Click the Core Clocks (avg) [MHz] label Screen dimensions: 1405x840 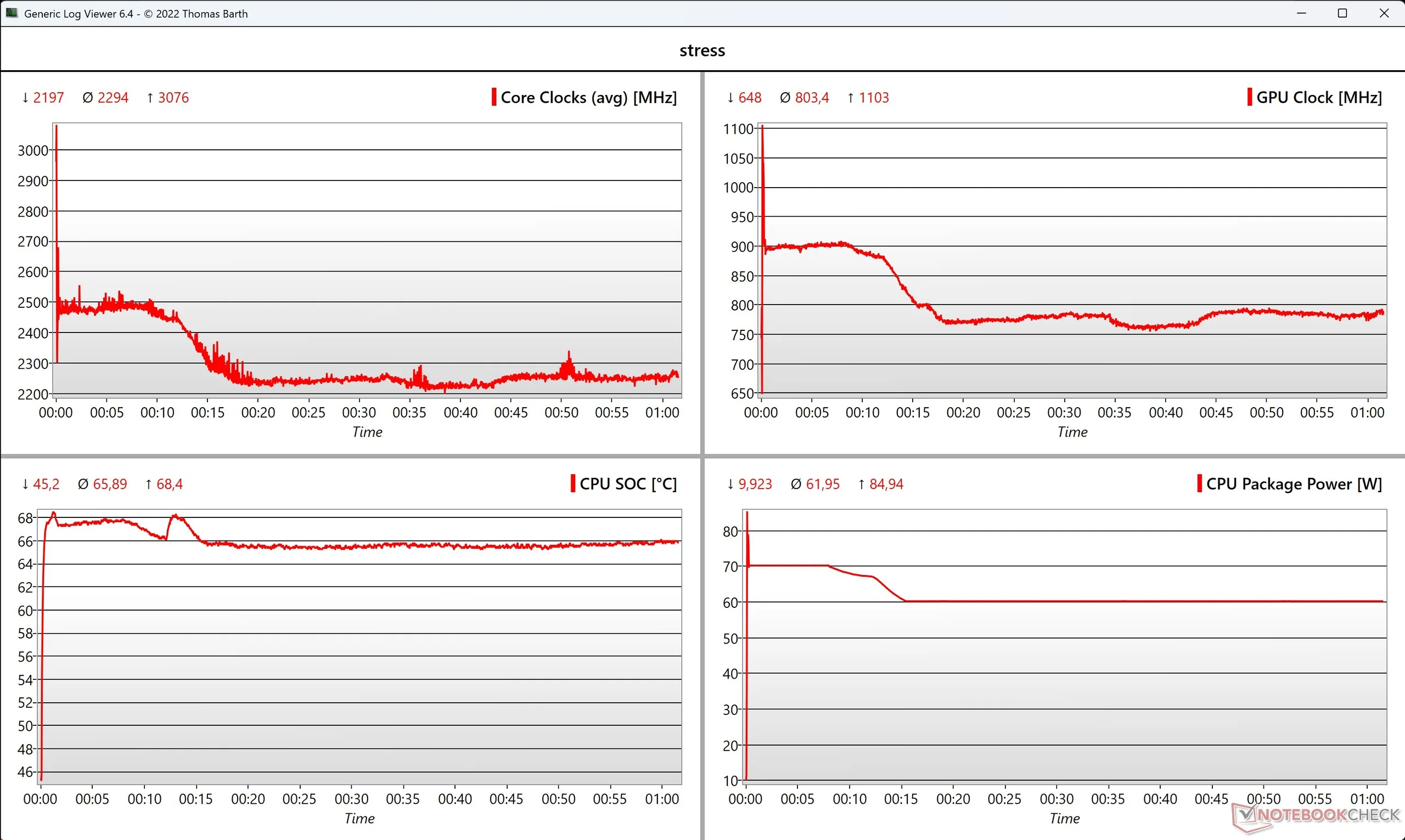click(x=589, y=97)
